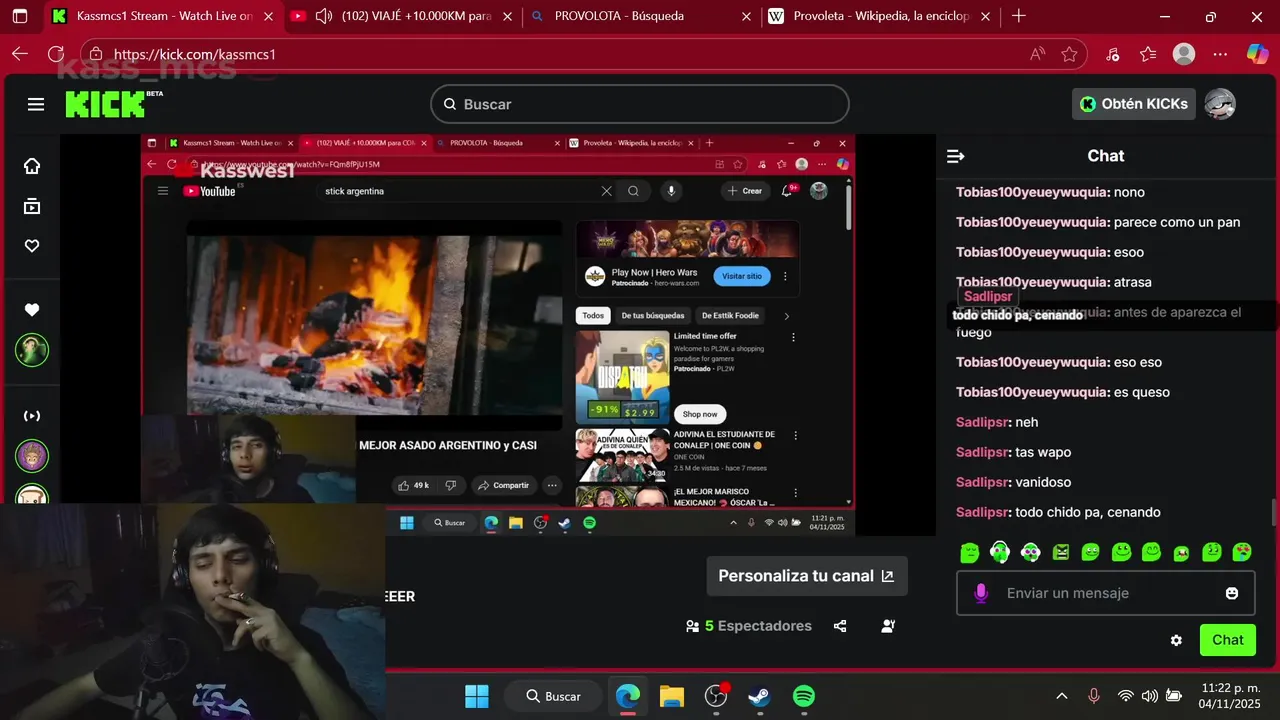Viewport: 1280px width, 720px height.
Task: Focus the Enviar un mensaje chat input
Action: pos(1106,593)
